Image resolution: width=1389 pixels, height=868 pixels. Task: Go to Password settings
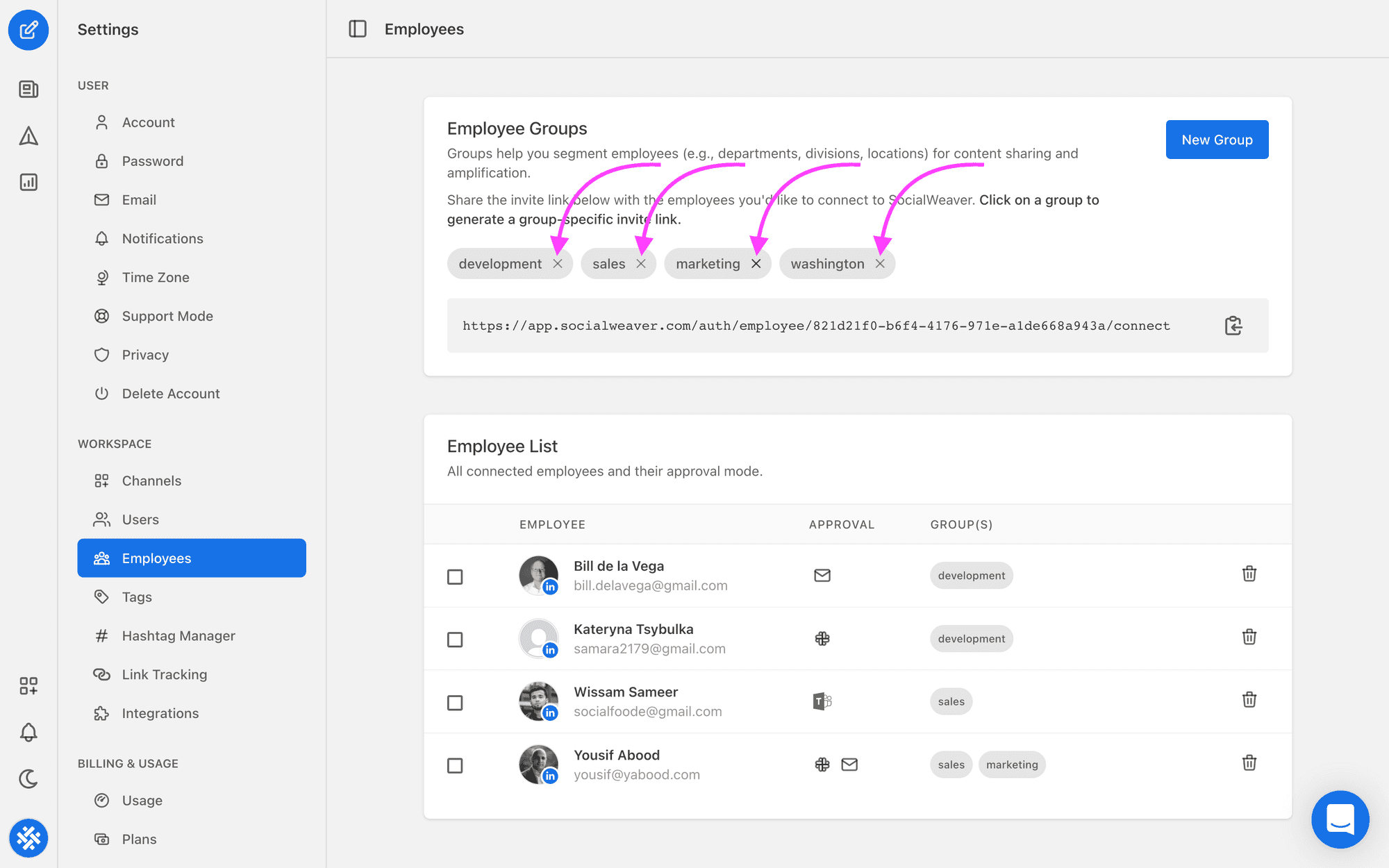click(192, 161)
